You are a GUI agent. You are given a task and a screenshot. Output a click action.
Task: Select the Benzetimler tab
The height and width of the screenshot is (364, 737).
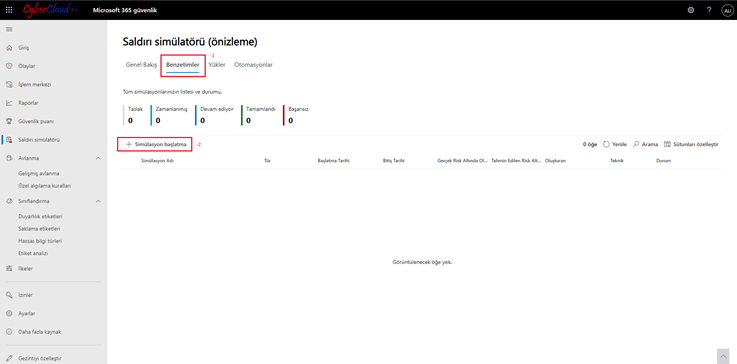click(x=182, y=65)
